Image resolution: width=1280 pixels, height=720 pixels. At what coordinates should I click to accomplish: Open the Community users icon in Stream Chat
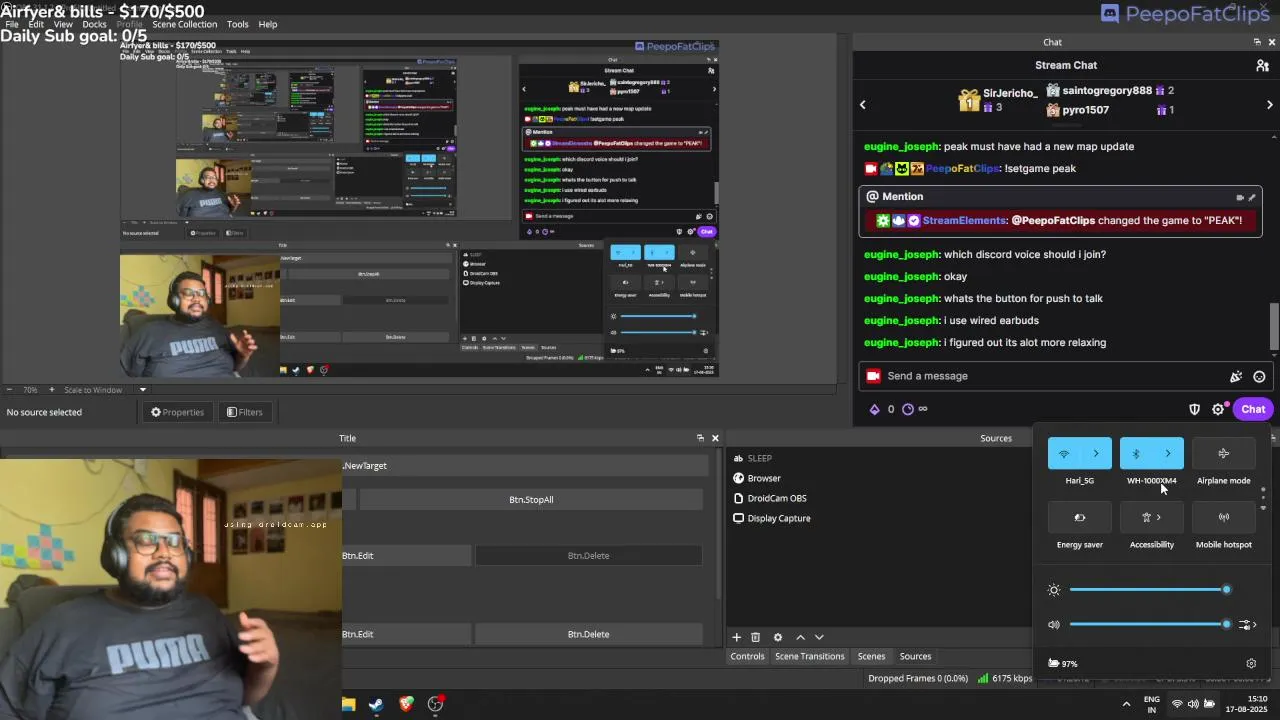coord(1262,65)
